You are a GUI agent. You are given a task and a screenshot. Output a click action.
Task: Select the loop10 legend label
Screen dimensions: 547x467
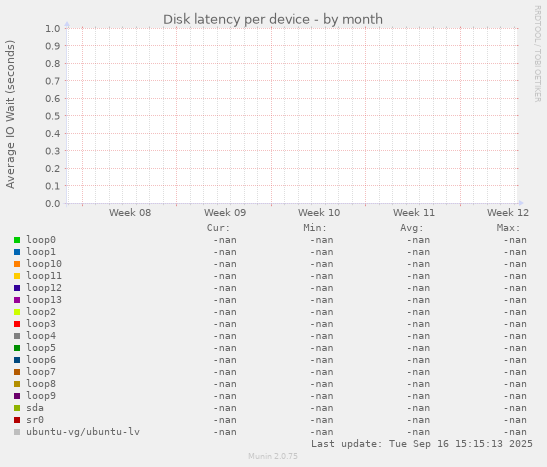click(44, 264)
